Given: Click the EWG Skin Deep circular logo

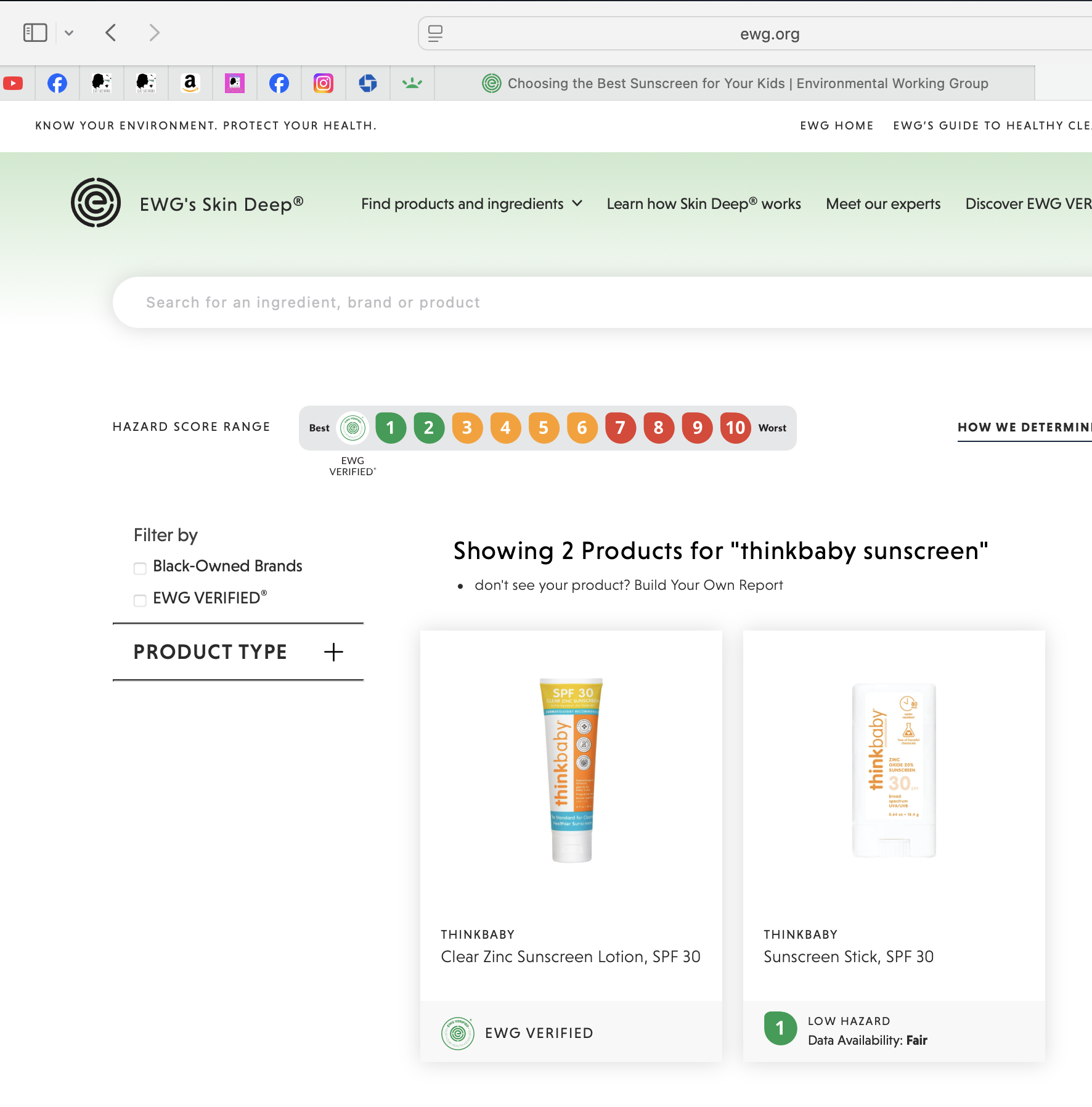Looking at the screenshot, I should click(96, 203).
